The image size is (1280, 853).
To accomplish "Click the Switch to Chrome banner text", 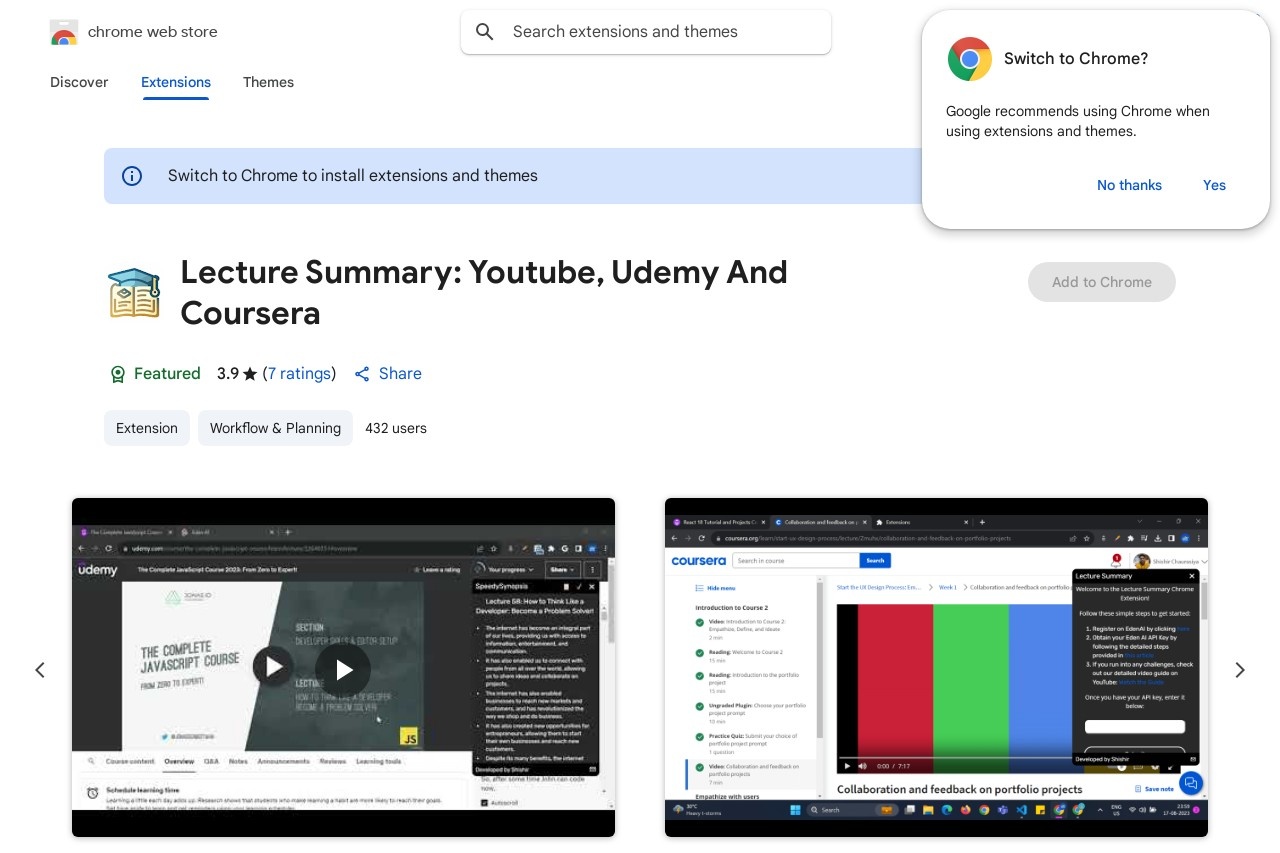I will [x=353, y=176].
